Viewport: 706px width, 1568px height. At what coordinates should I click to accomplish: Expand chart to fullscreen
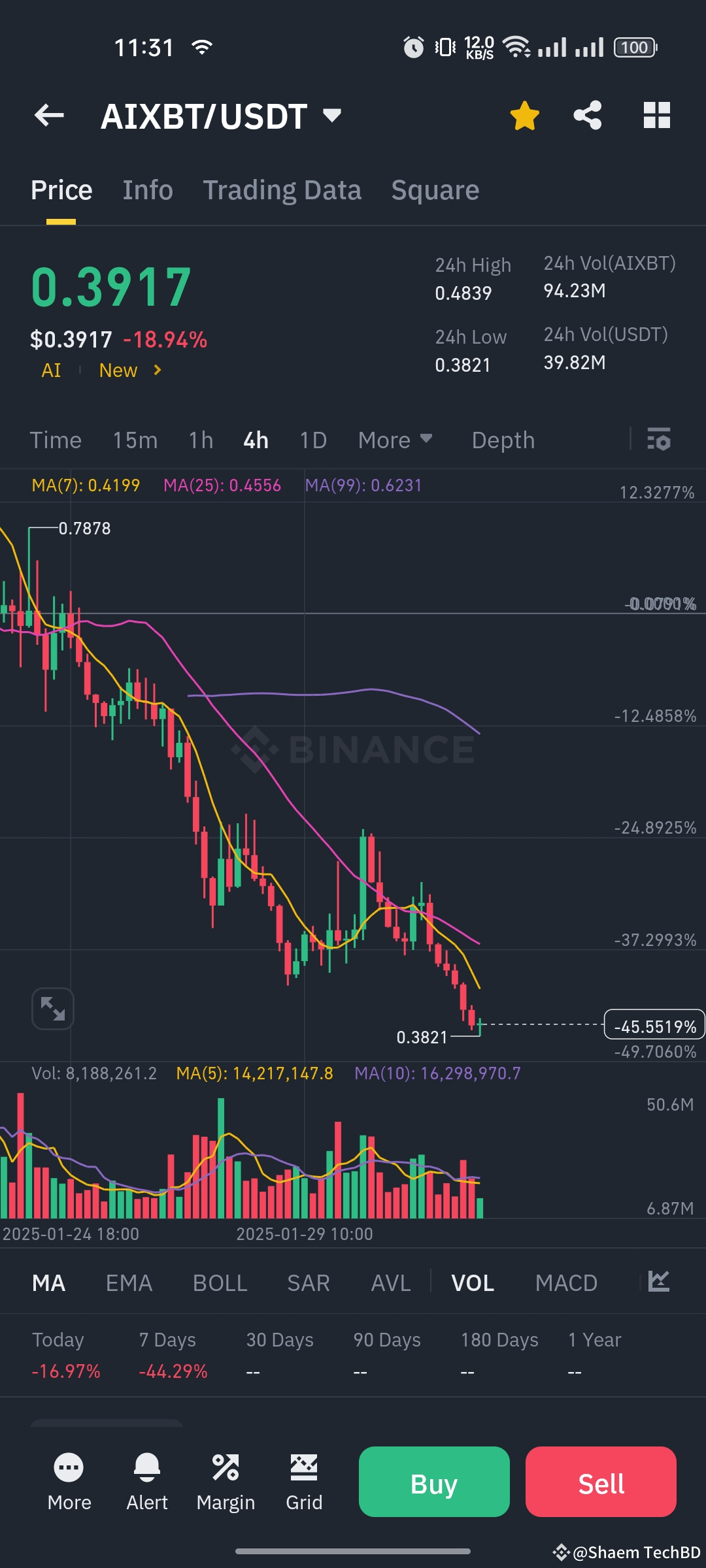pyautogui.click(x=53, y=1008)
